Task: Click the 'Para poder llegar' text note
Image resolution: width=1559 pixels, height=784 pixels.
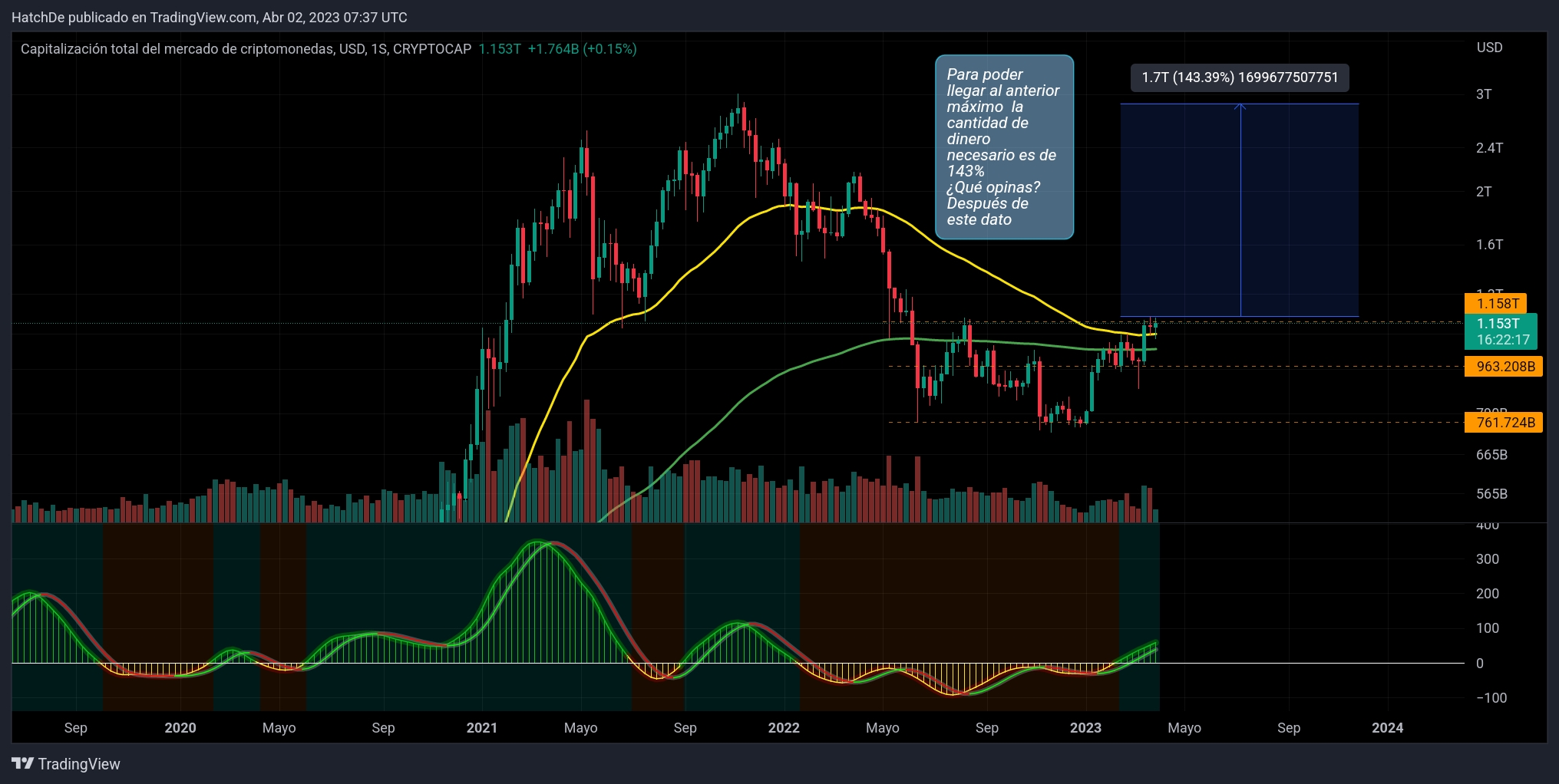Action: pos(1003,147)
